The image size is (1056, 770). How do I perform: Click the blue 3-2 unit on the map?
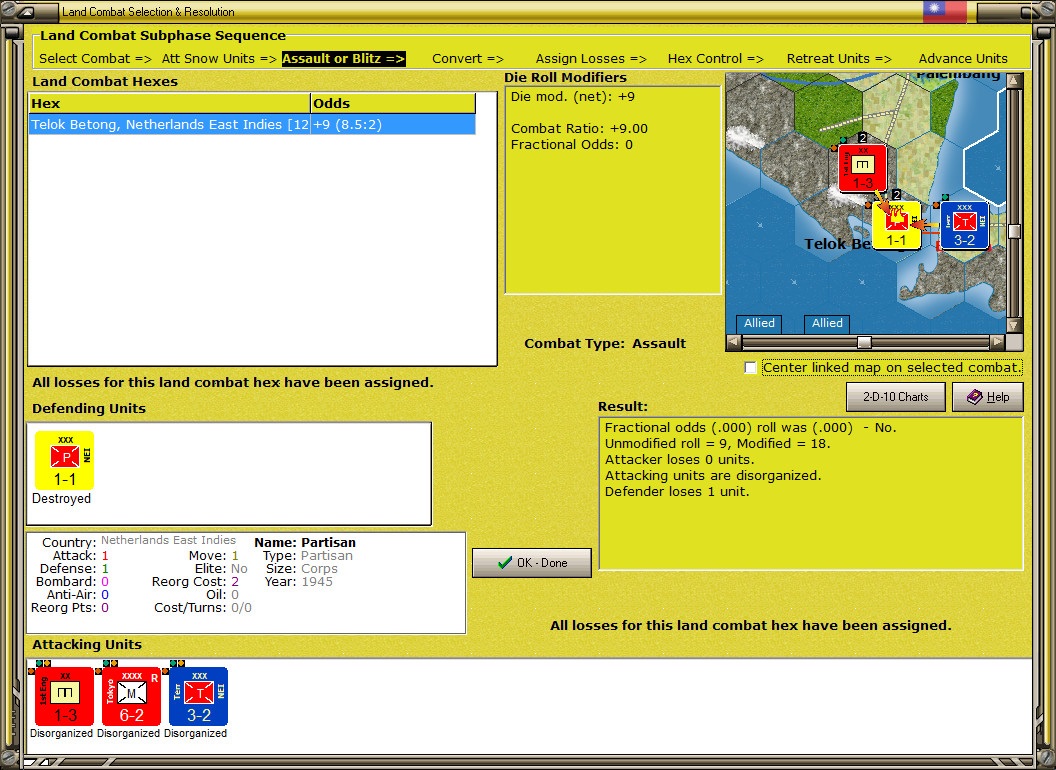[964, 225]
